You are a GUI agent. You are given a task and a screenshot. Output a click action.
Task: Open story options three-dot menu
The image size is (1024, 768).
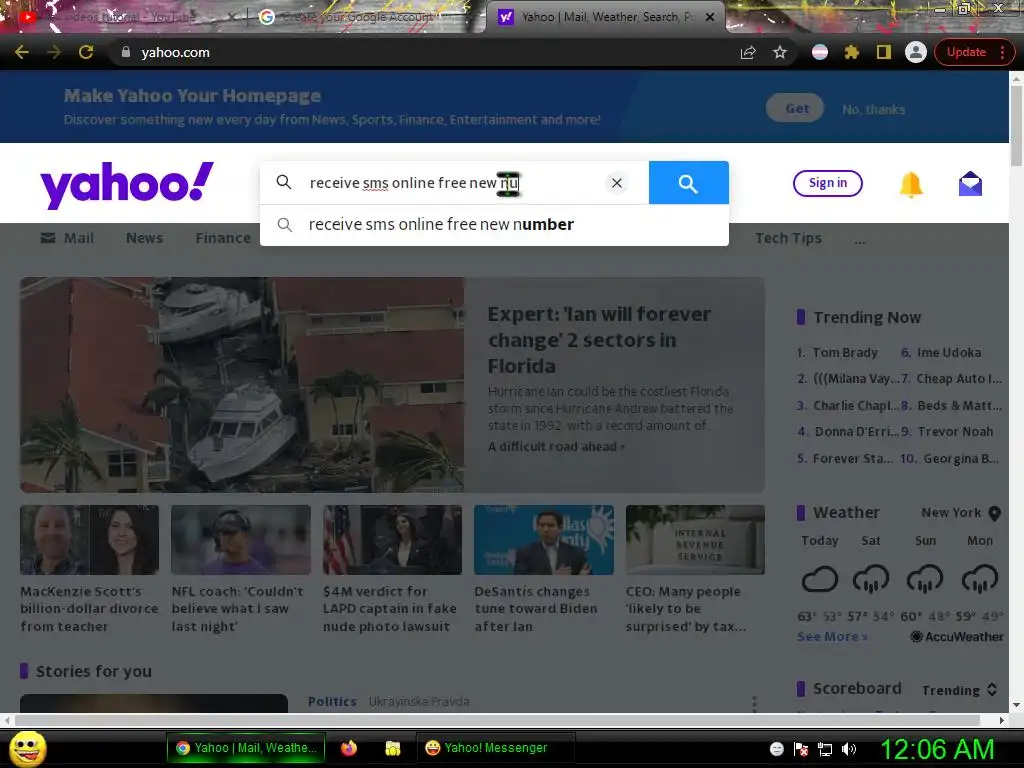coord(754,703)
